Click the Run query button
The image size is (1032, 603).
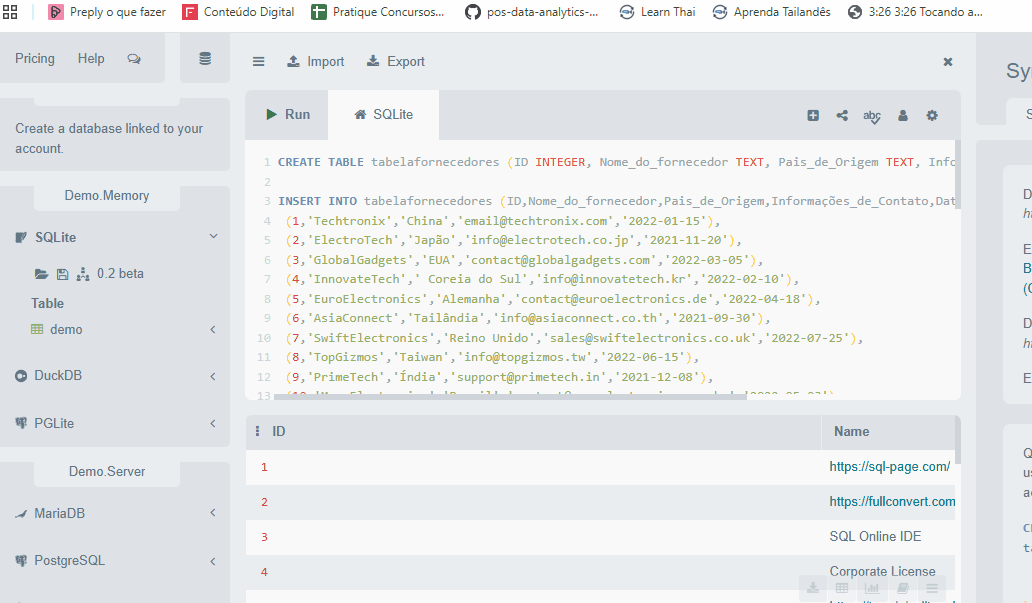[288, 115]
